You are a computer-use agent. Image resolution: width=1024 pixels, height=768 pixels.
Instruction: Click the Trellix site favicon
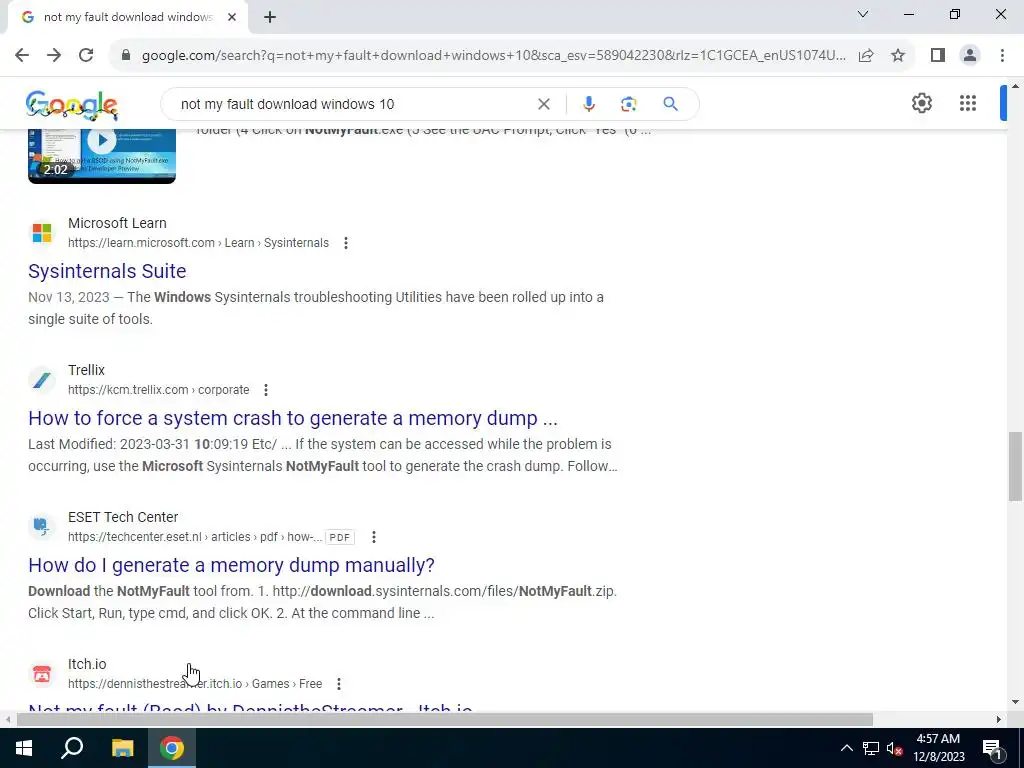[x=42, y=379]
